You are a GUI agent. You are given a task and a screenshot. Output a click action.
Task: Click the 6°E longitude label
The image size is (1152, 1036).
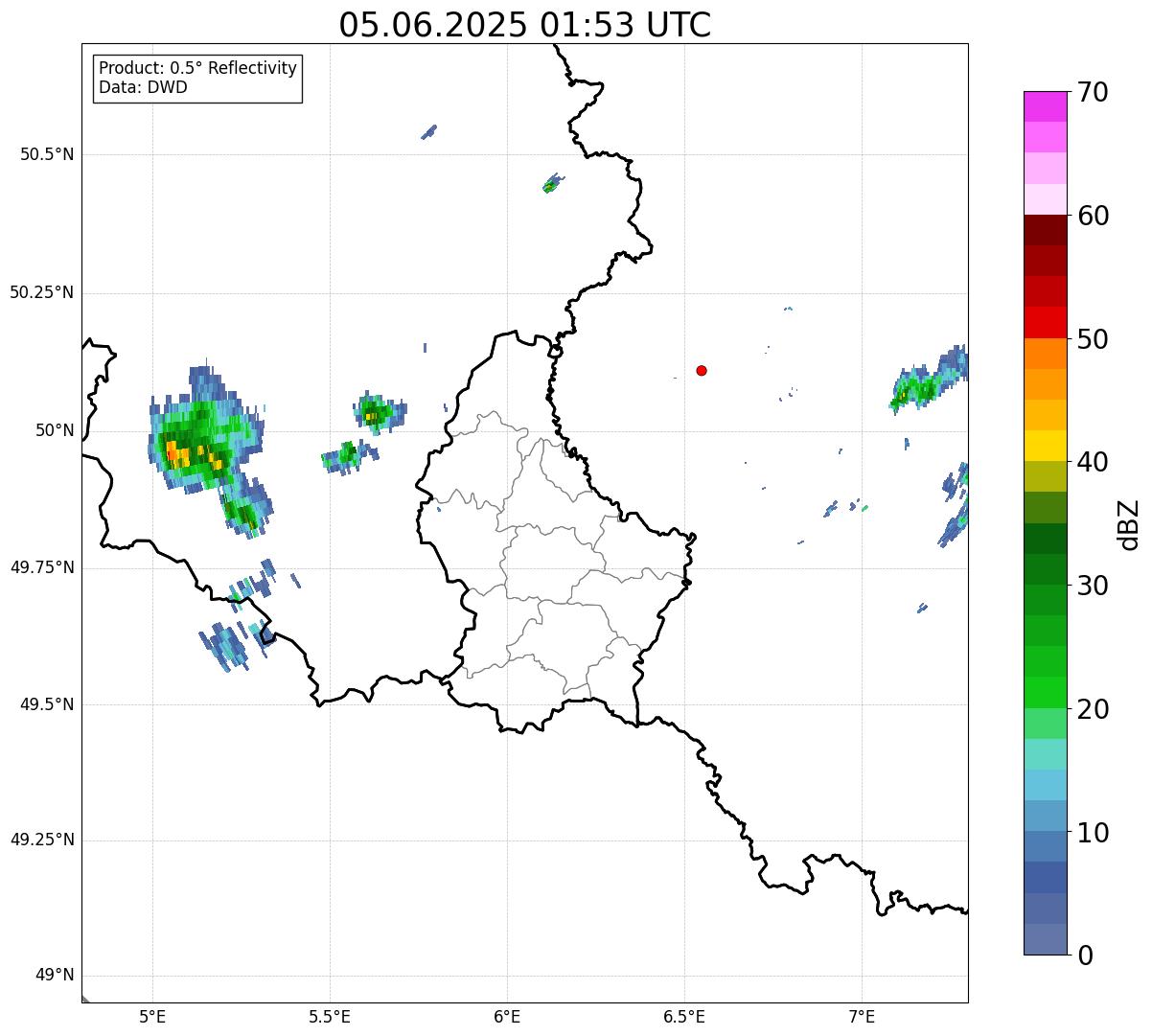tap(507, 1016)
